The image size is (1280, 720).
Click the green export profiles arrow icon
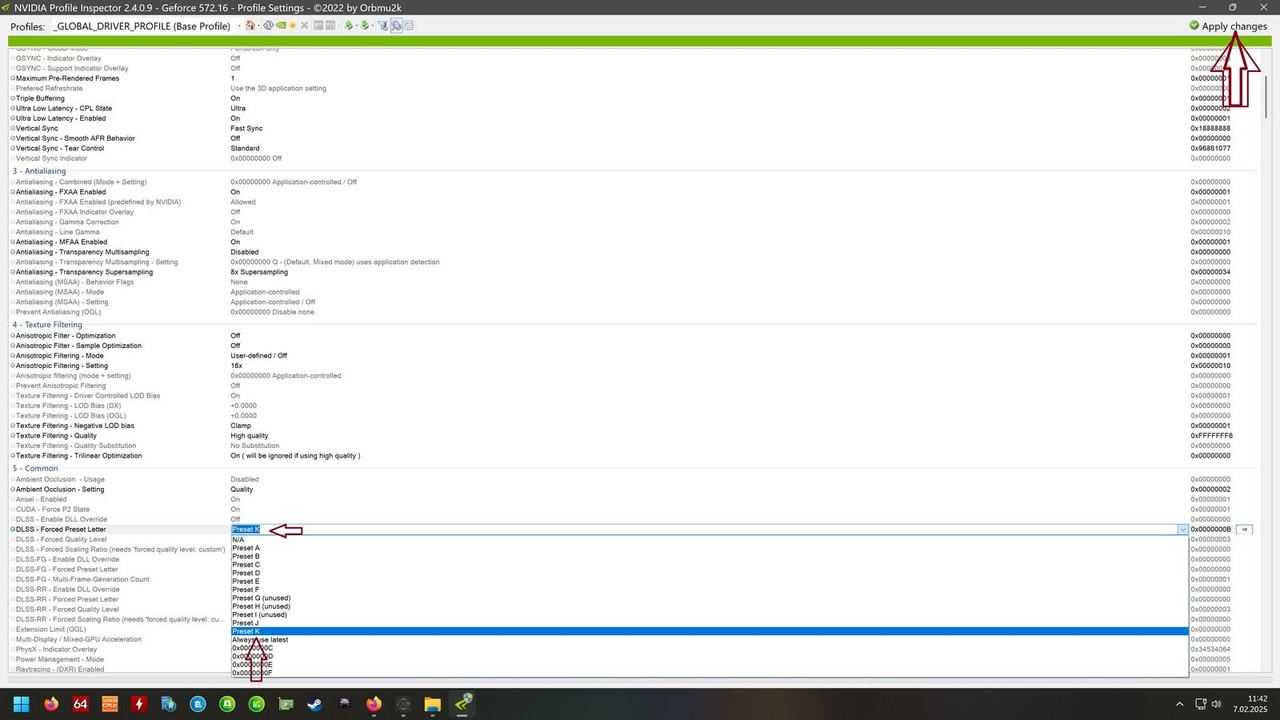click(x=349, y=25)
